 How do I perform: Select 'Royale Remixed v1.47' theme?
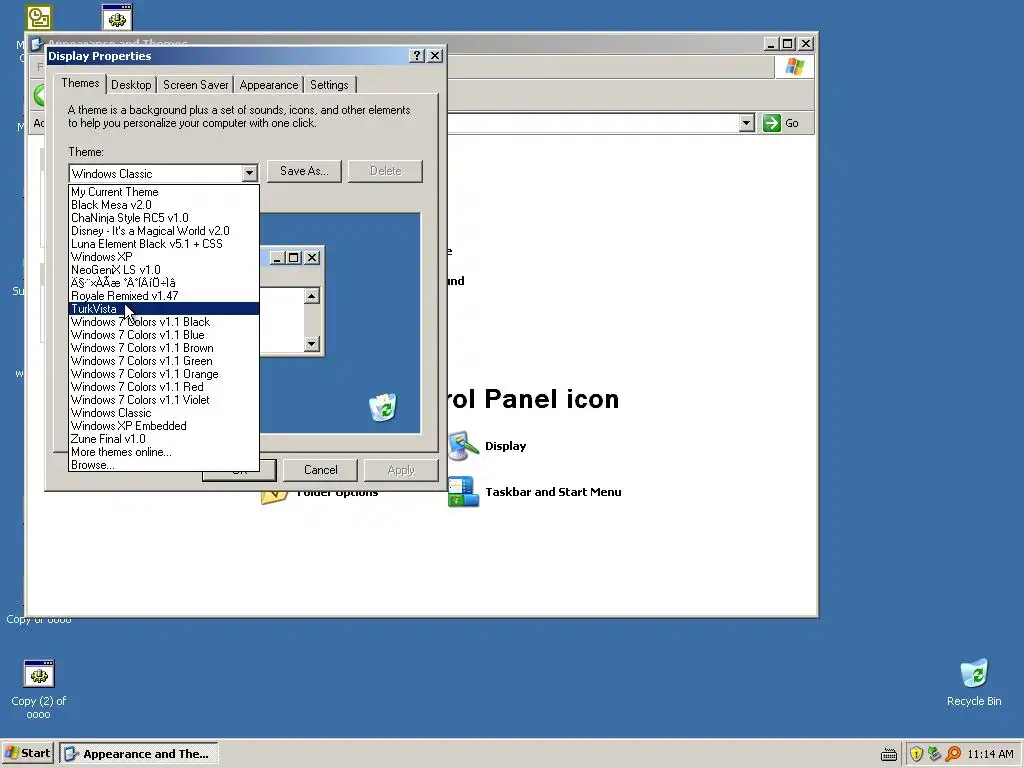point(164,296)
